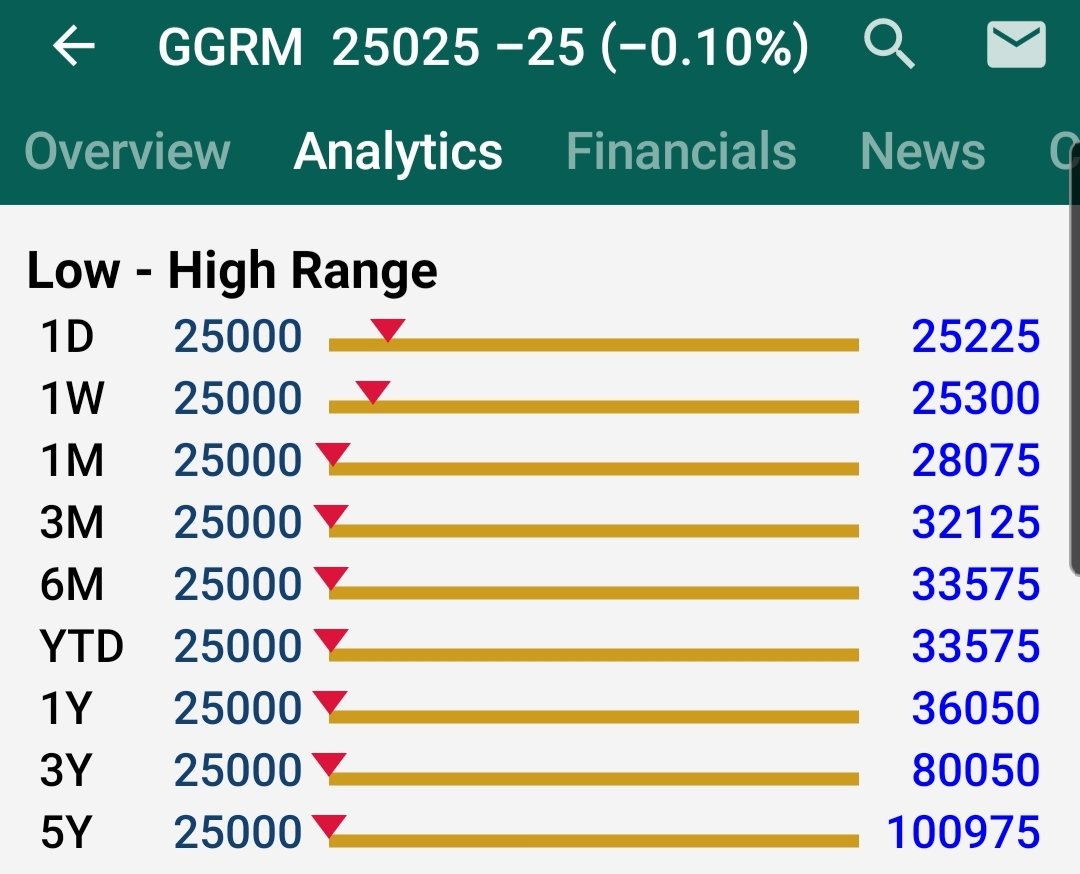Click the 1W range bar
The height and width of the screenshot is (874, 1080).
click(x=594, y=407)
